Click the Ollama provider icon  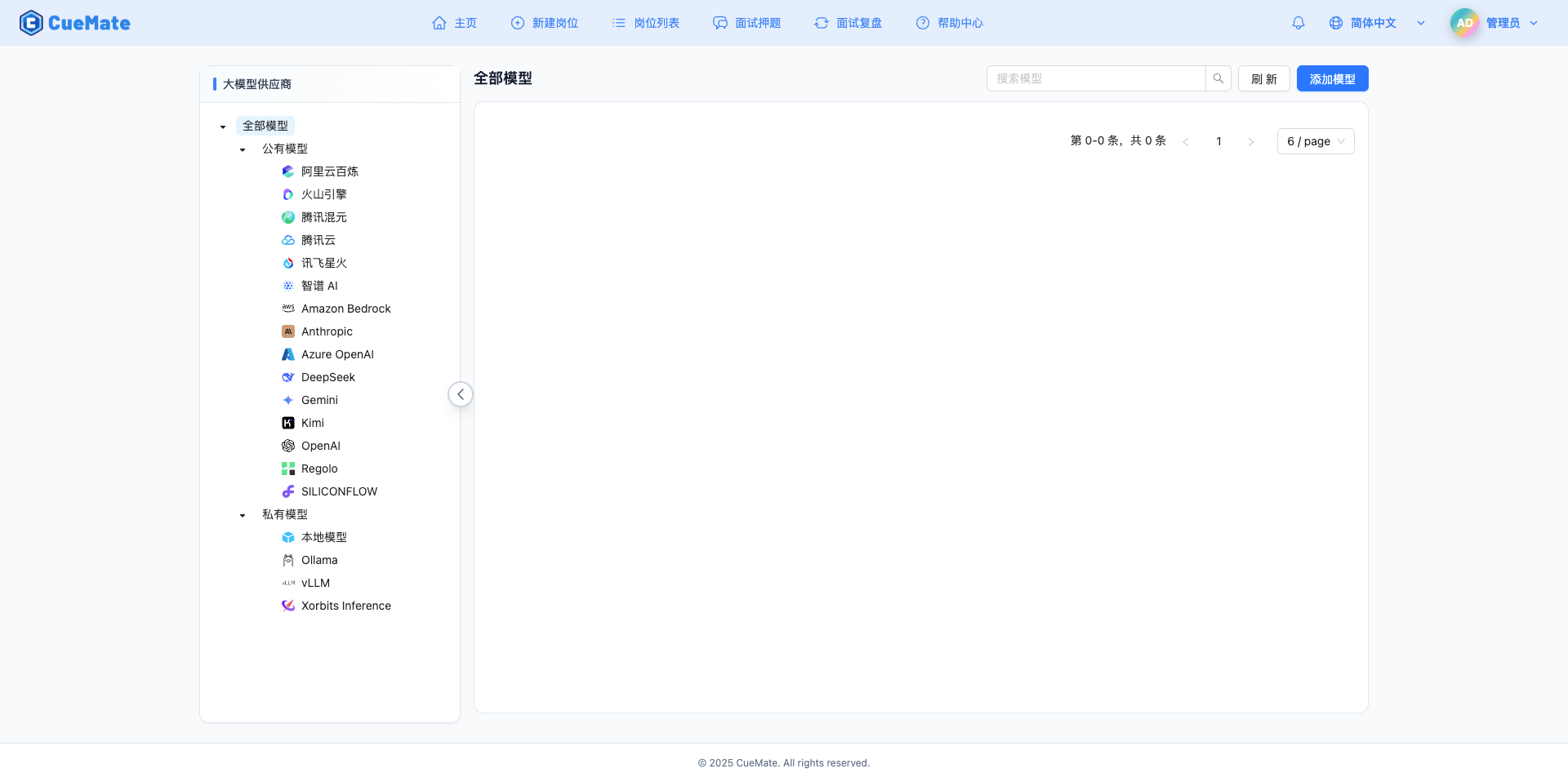[287, 560]
